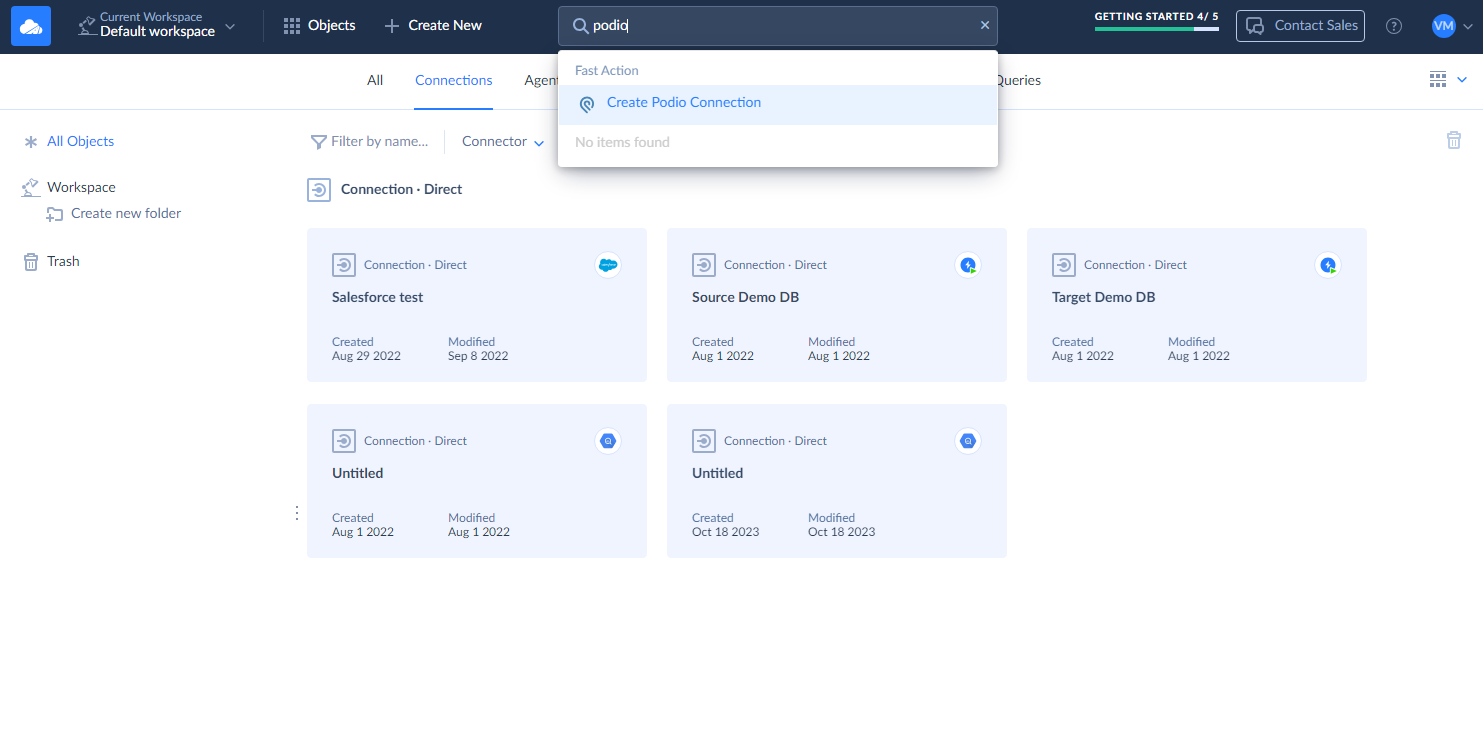Click the grid view layout icon

[1438, 80]
